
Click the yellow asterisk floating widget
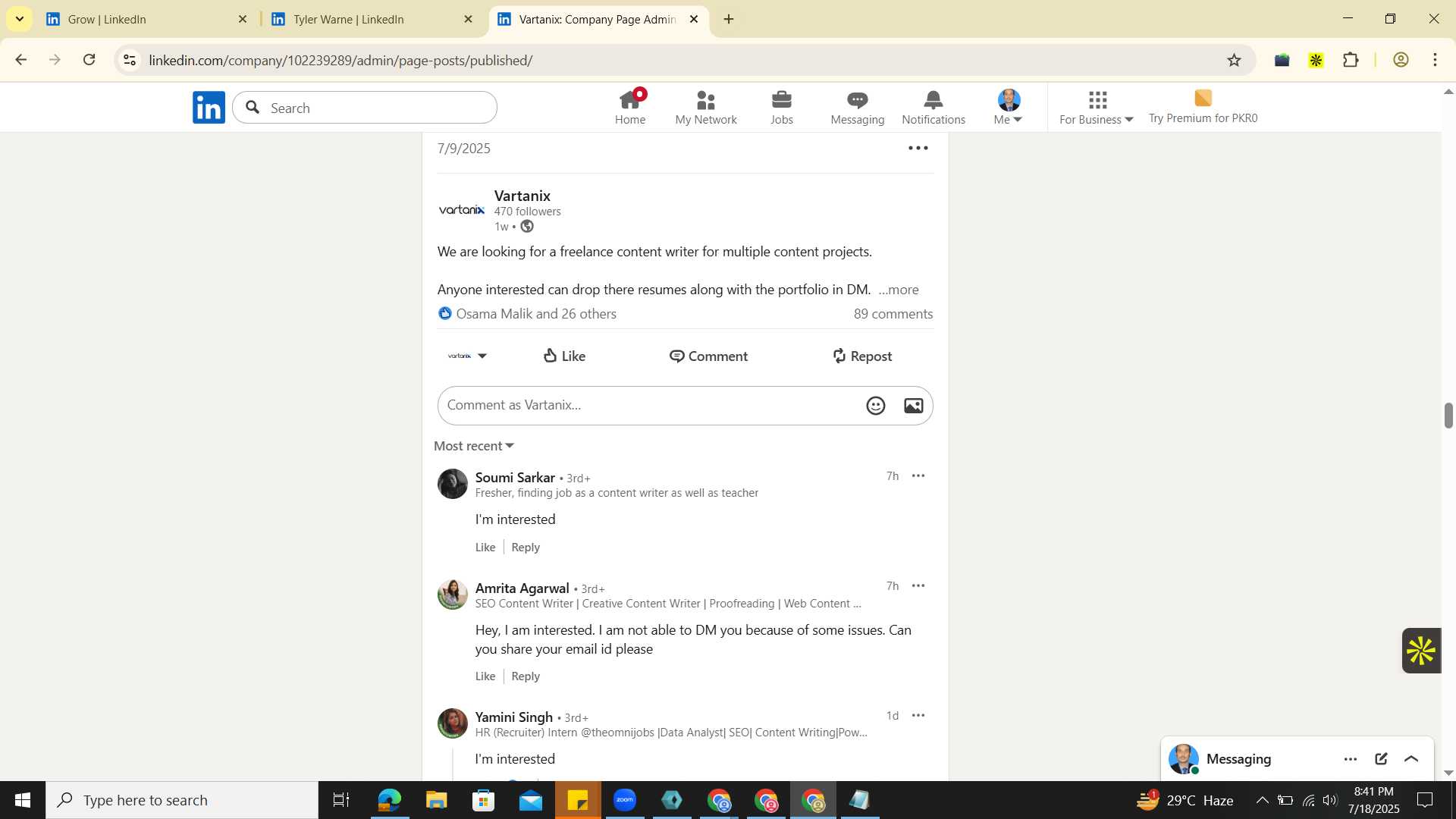[x=1420, y=651]
